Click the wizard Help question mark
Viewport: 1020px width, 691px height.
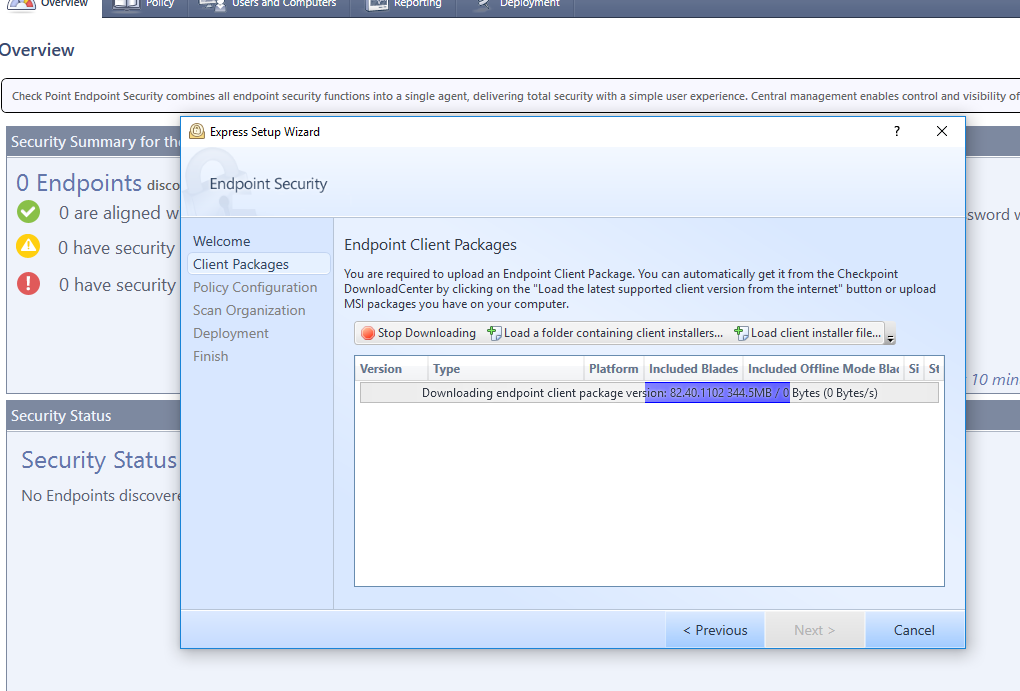click(x=896, y=131)
